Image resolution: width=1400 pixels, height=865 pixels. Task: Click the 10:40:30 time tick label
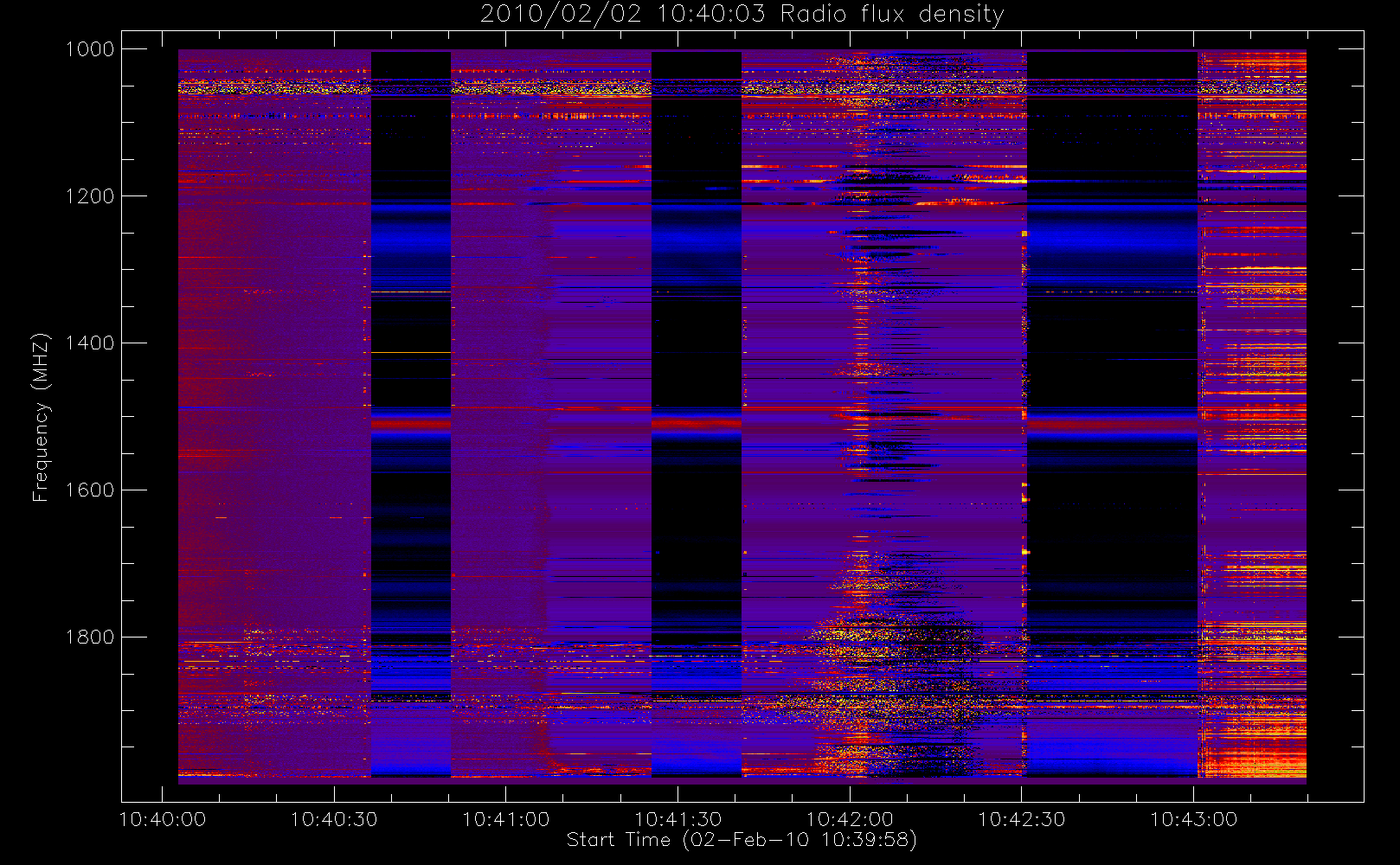(x=334, y=819)
